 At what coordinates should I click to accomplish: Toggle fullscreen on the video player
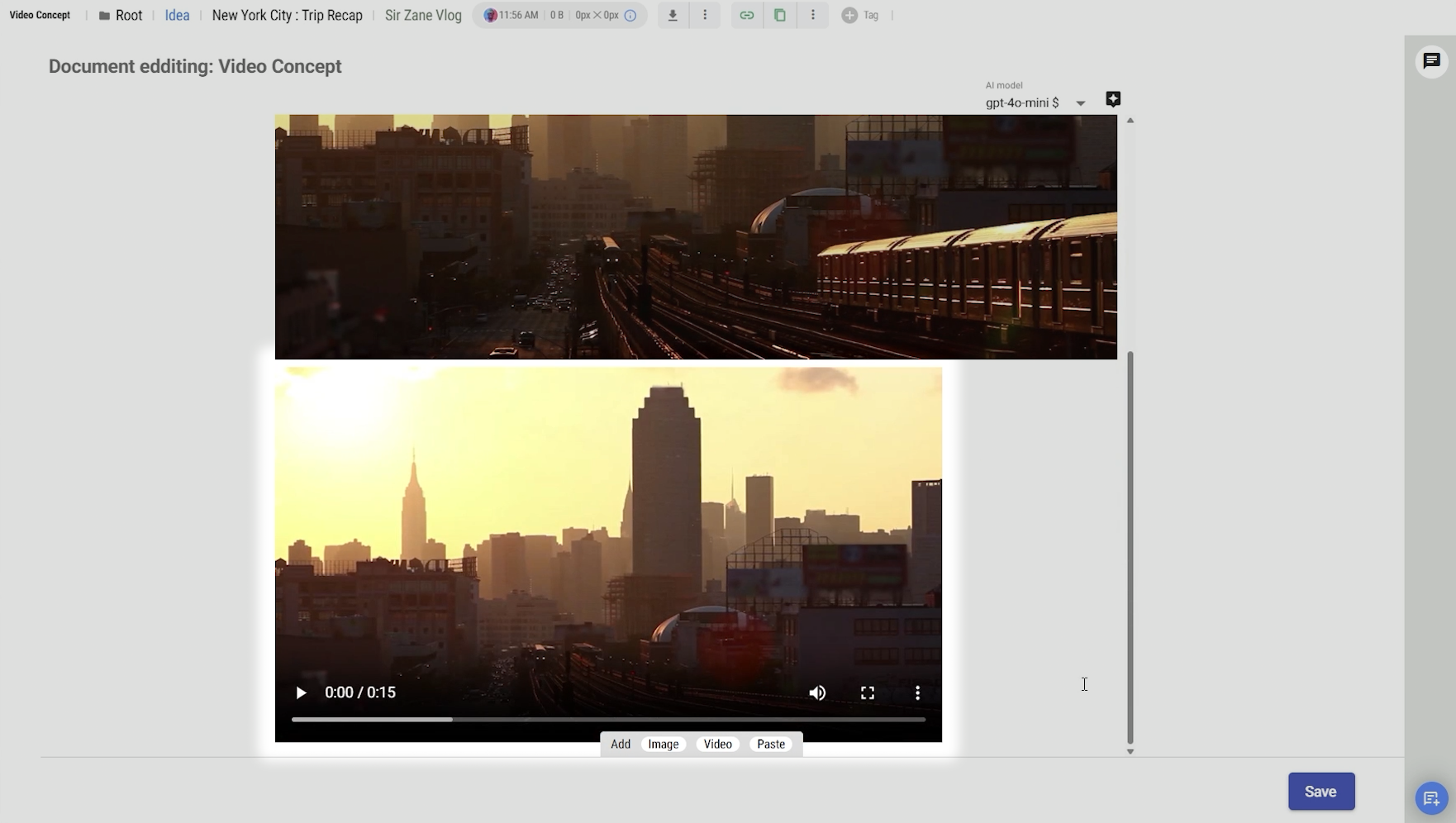point(868,693)
